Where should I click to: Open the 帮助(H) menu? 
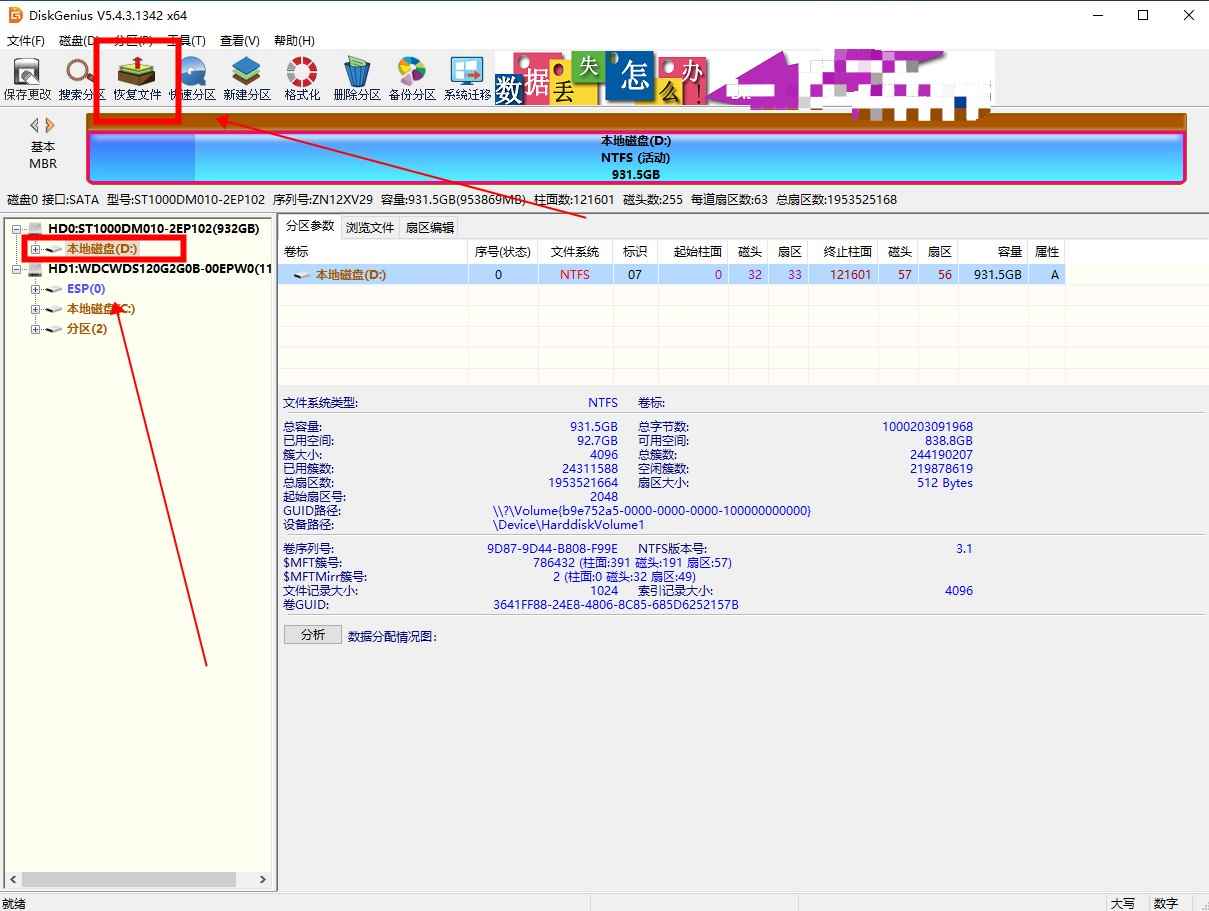point(293,41)
